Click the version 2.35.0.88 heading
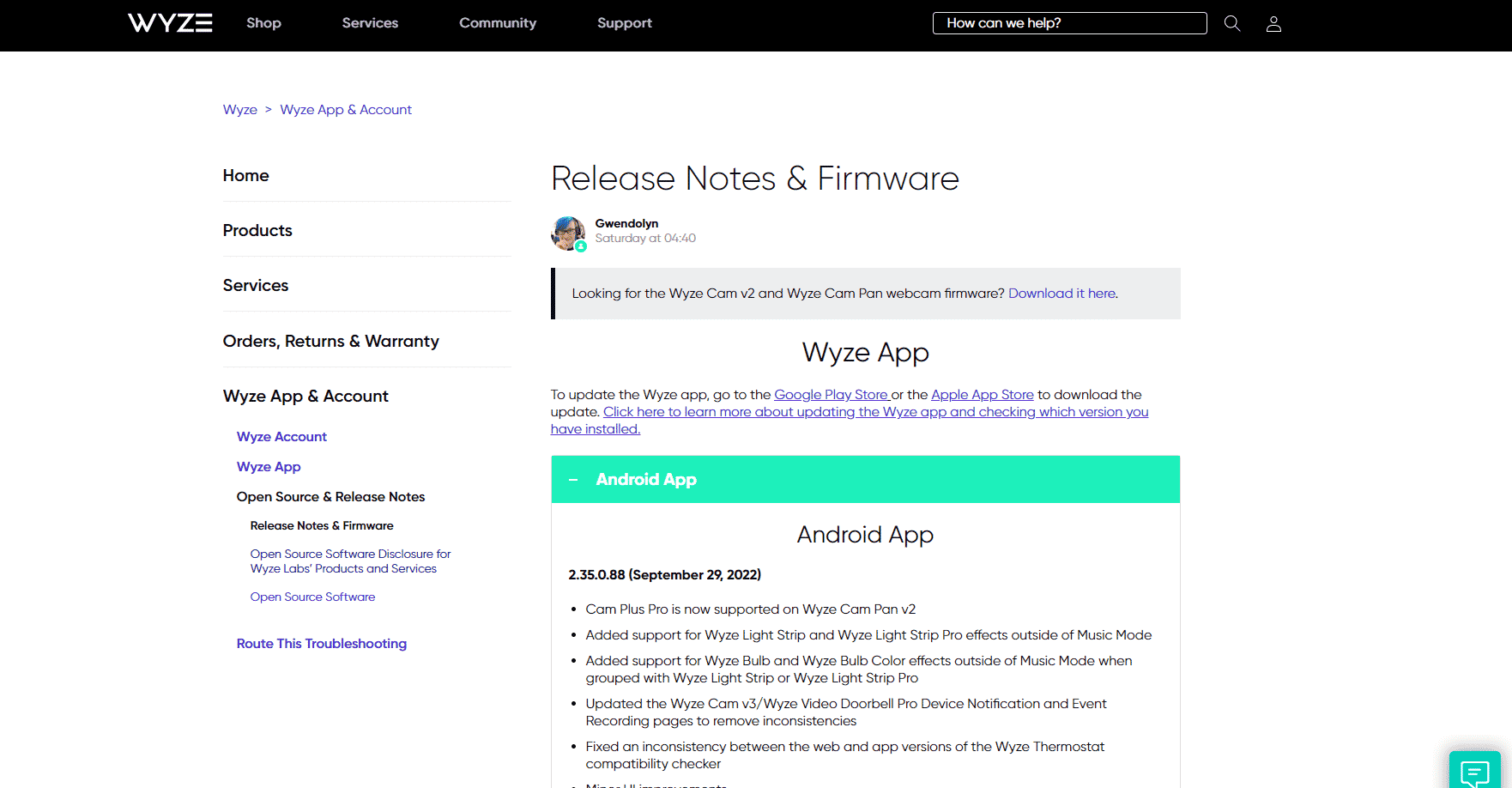1512x788 pixels. 665,575
